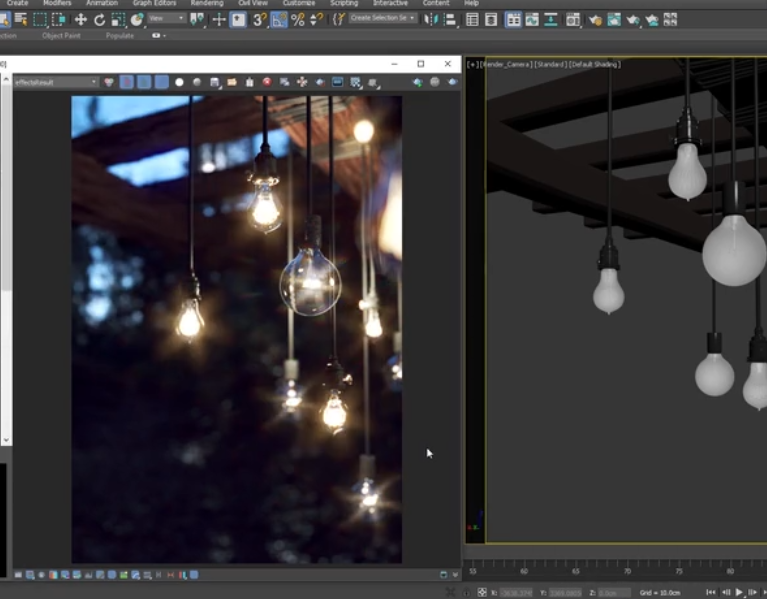Click Default Shading viewport label
This screenshot has height=599, width=767.
point(595,65)
